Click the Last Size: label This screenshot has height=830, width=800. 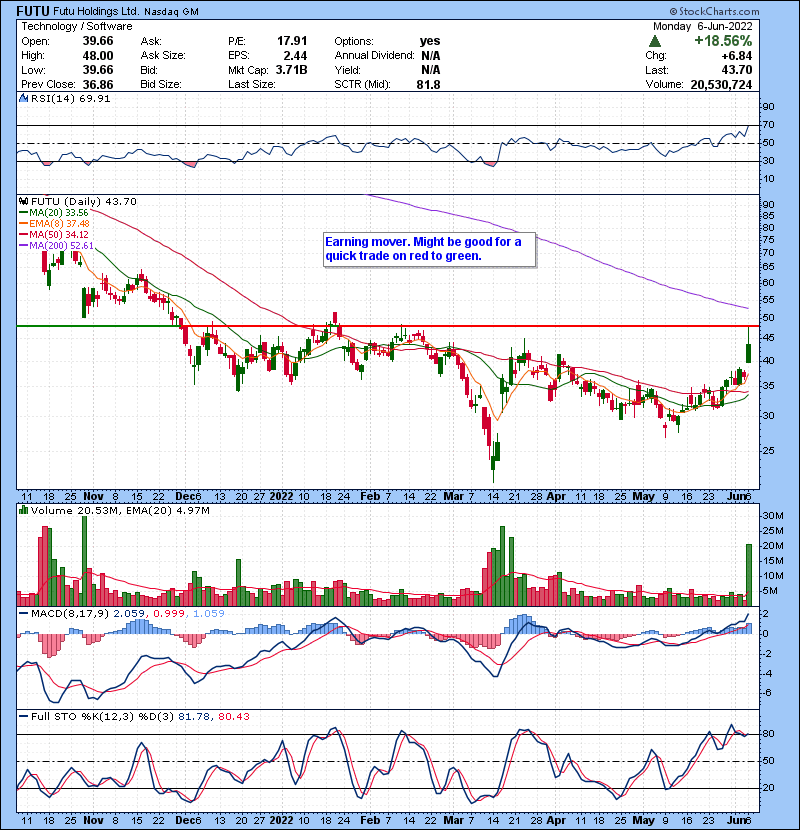tap(251, 84)
